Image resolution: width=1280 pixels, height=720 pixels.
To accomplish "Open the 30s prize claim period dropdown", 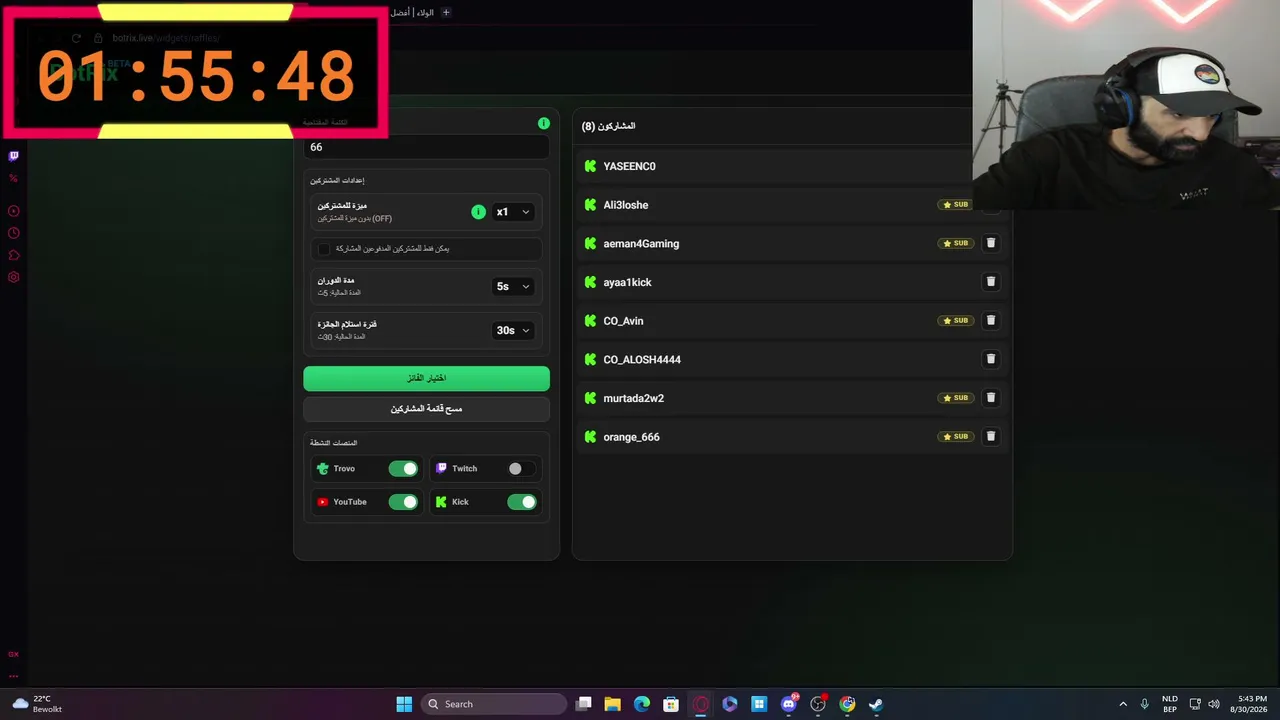I will tap(513, 330).
